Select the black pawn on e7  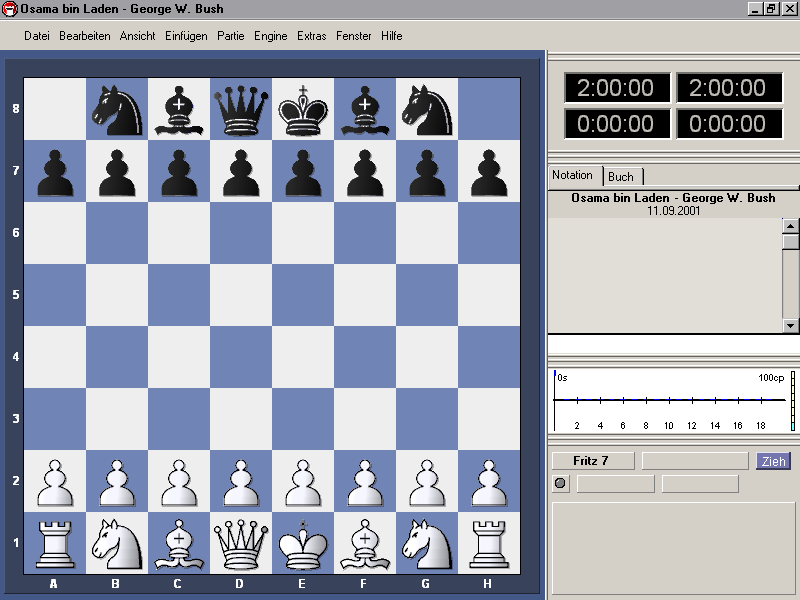click(303, 172)
